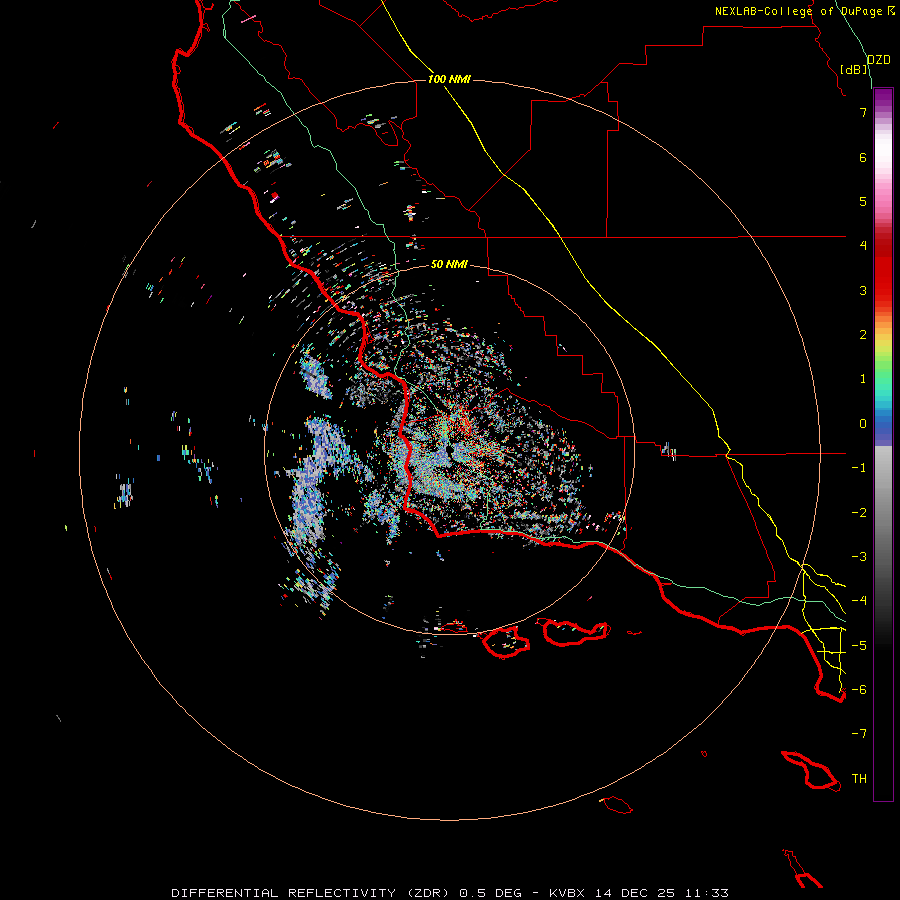Click the 100 NMI range ring label
Viewport: 900px width, 900px height.
click(x=449, y=79)
